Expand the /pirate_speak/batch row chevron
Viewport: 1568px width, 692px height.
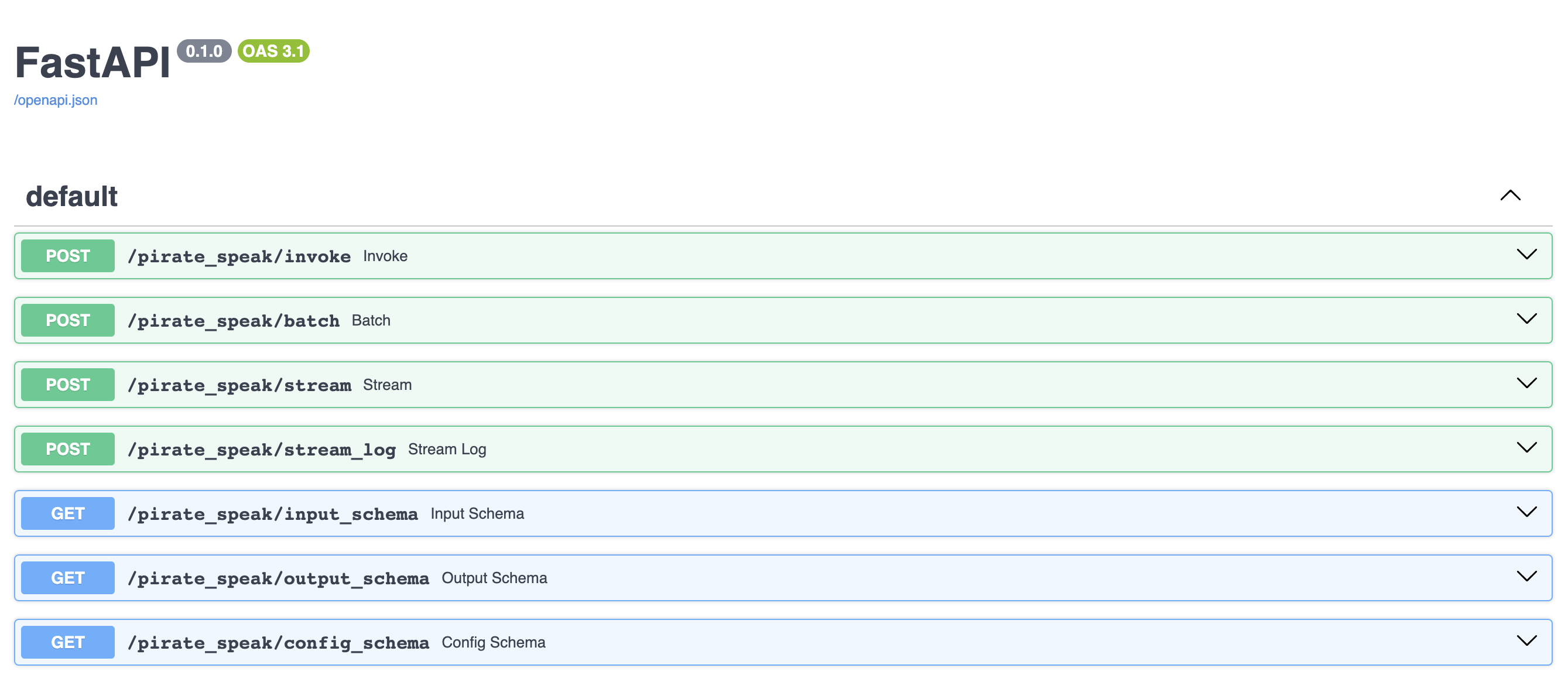point(1526,319)
